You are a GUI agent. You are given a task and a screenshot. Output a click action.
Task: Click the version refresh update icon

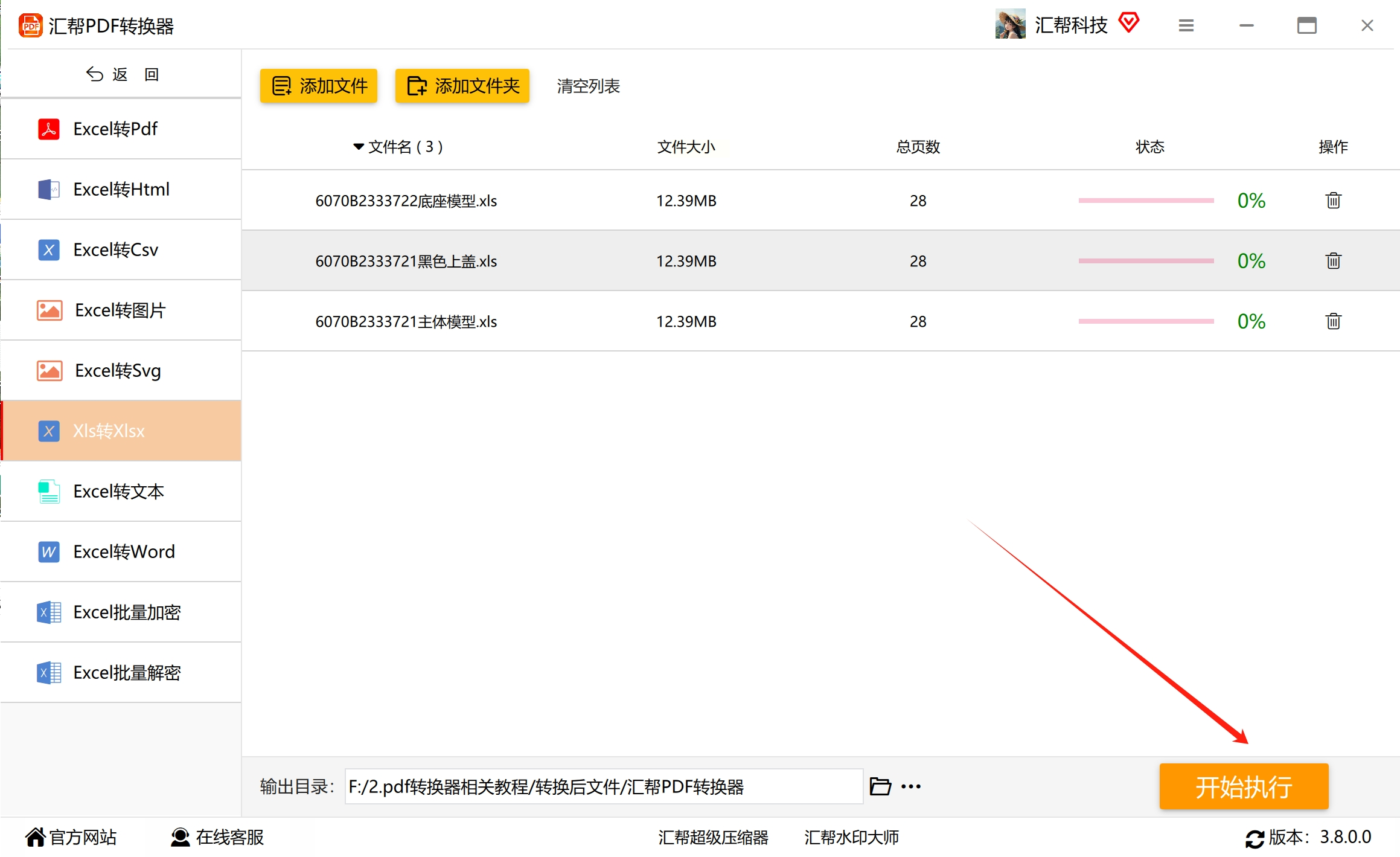(1254, 838)
